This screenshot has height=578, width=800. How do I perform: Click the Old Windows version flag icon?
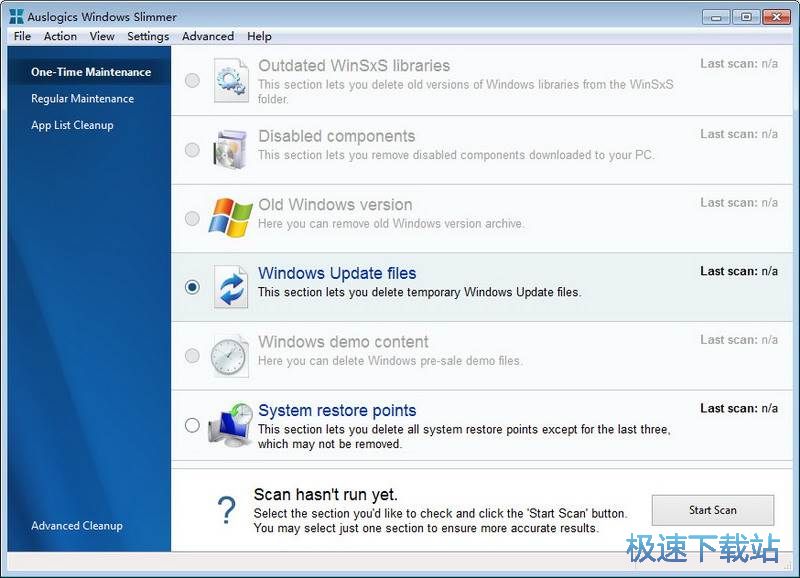[231, 218]
